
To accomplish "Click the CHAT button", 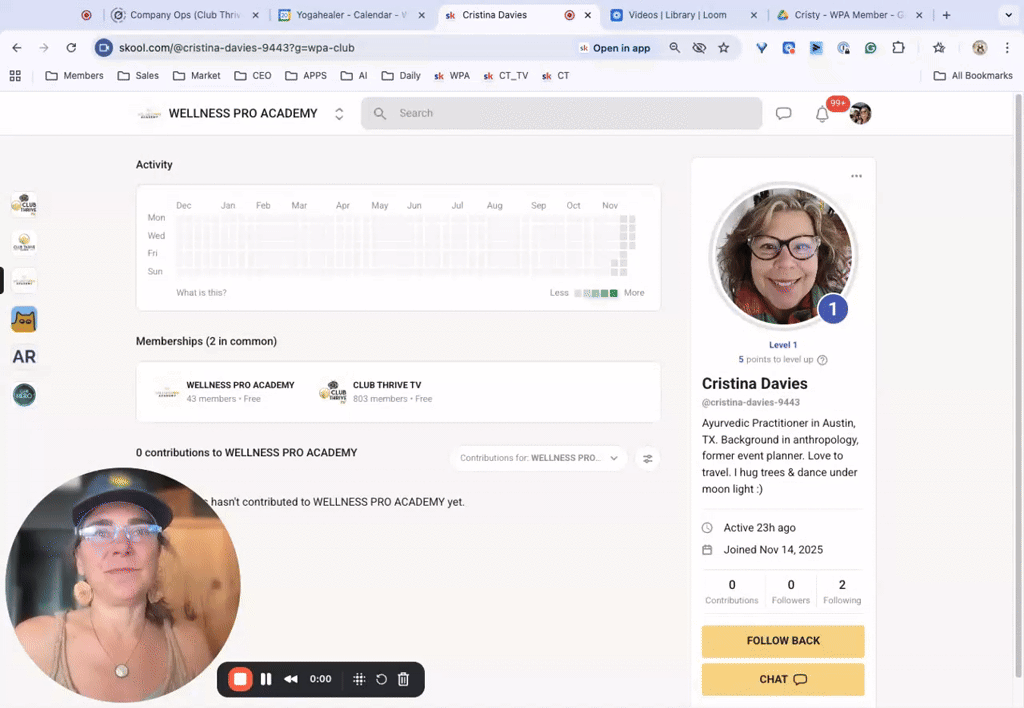I will tap(783, 679).
